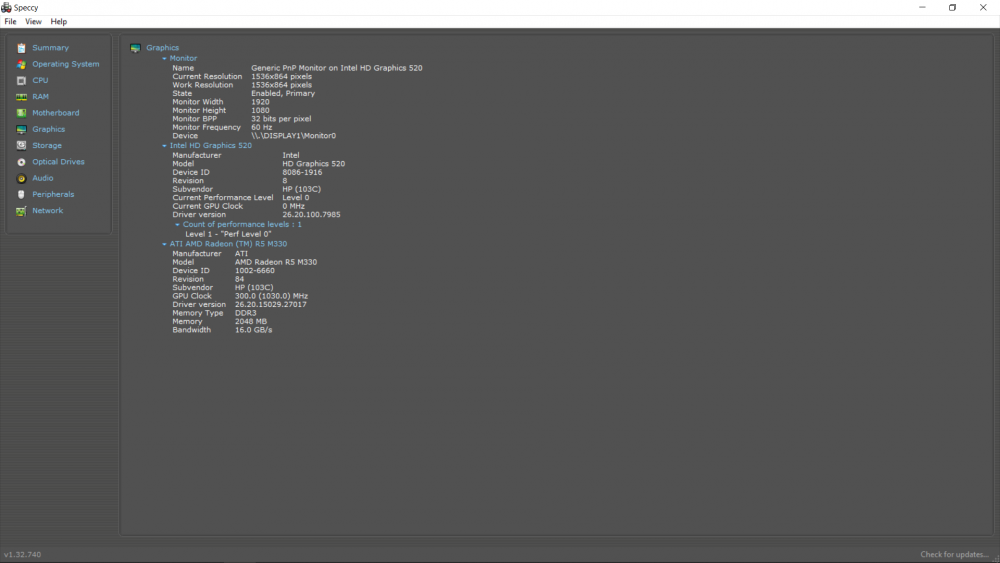Select the State value Enabled, Primary
The image size is (1000, 563).
[283, 93]
